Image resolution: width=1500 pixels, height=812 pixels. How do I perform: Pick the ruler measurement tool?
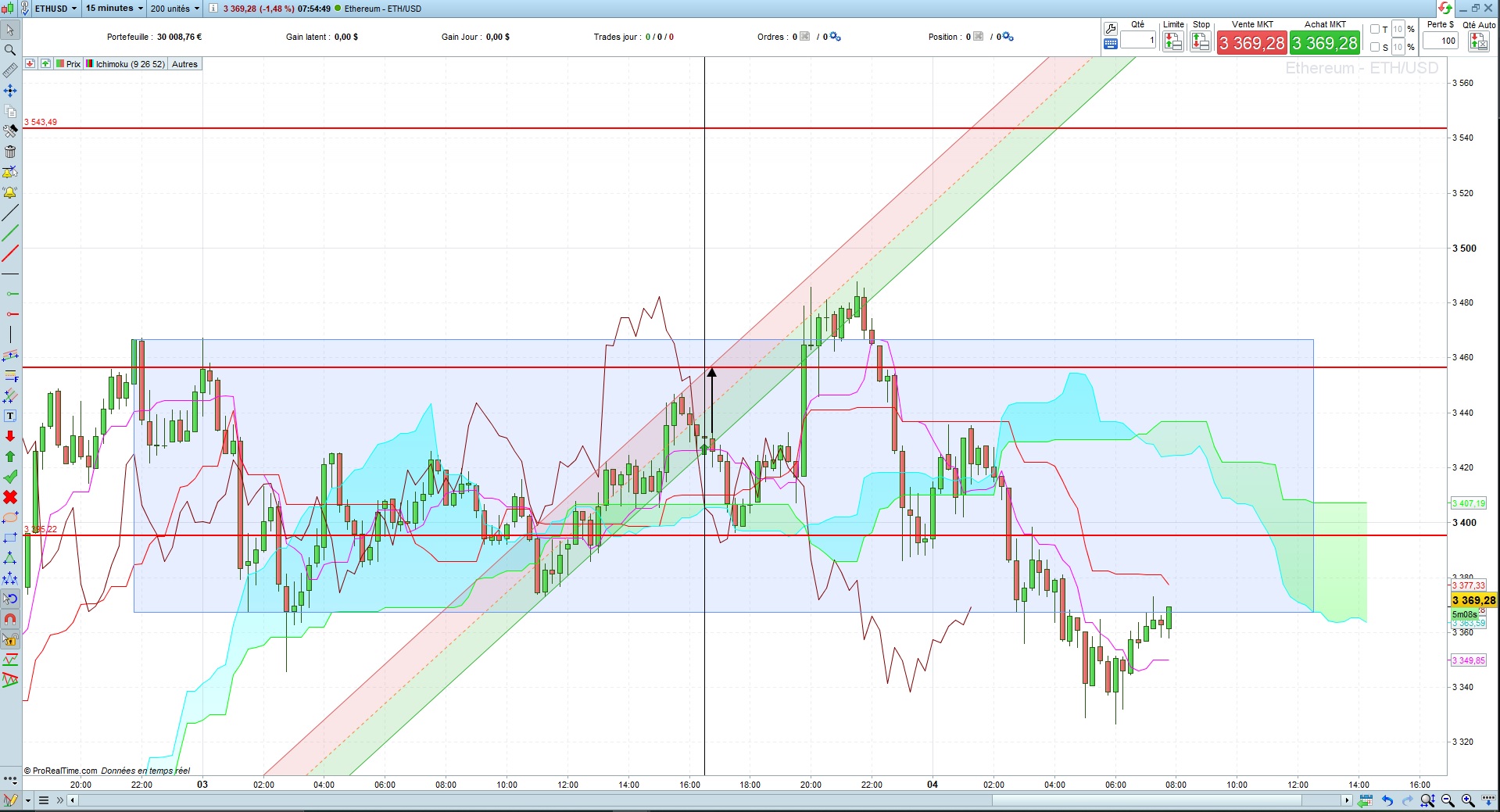tap(10, 70)
